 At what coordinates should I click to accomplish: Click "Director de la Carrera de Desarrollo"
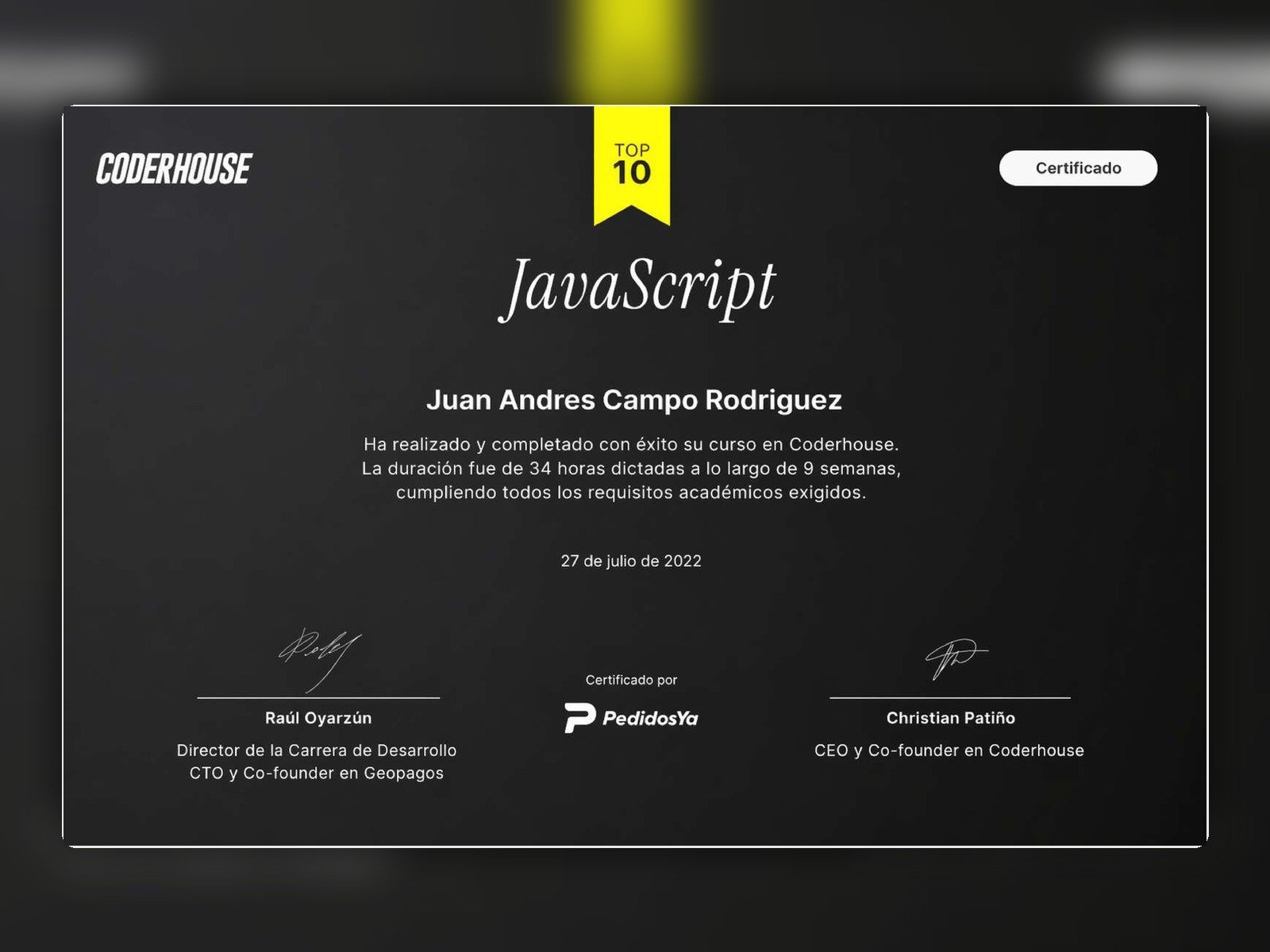click(x=317, y=750)
